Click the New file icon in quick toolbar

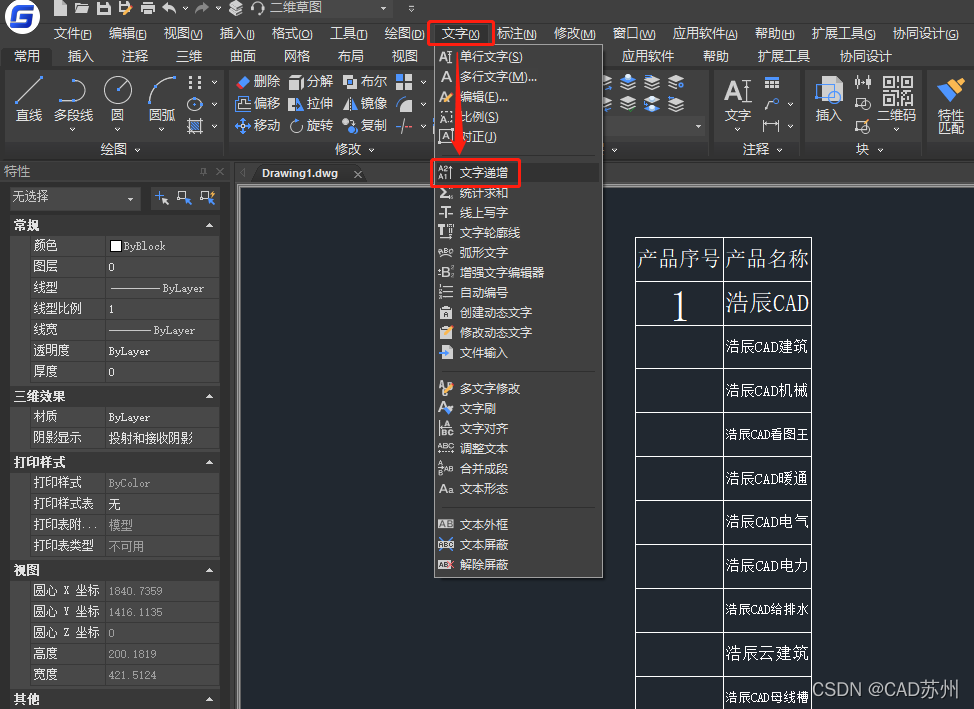pos(60,8)
